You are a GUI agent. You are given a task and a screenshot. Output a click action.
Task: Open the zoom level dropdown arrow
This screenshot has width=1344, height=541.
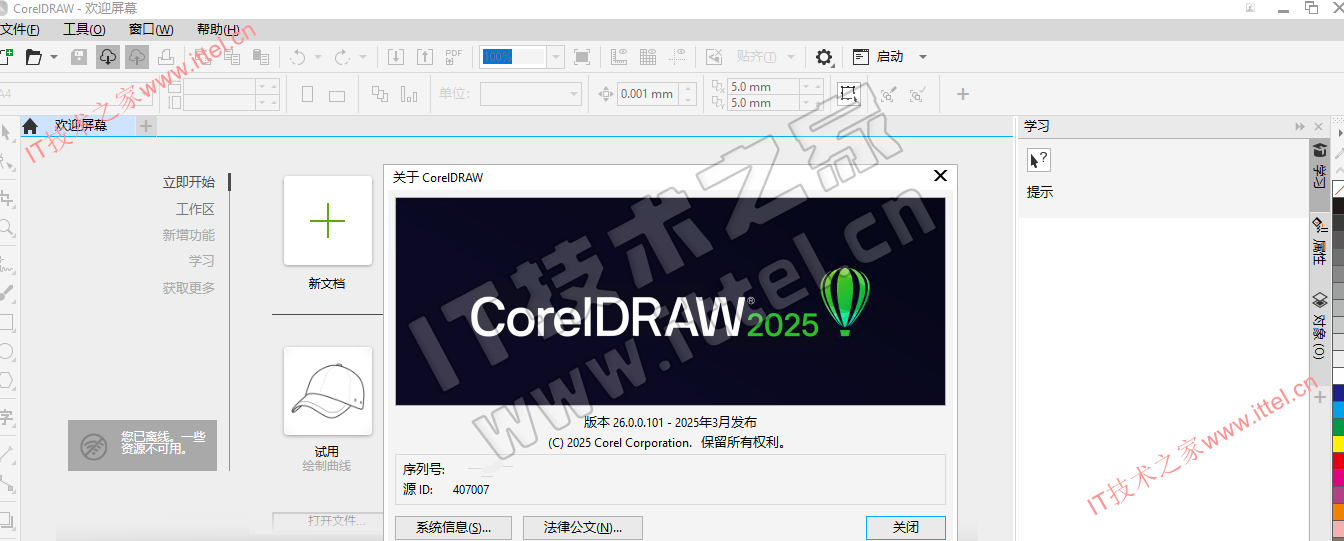pos(555,57)
